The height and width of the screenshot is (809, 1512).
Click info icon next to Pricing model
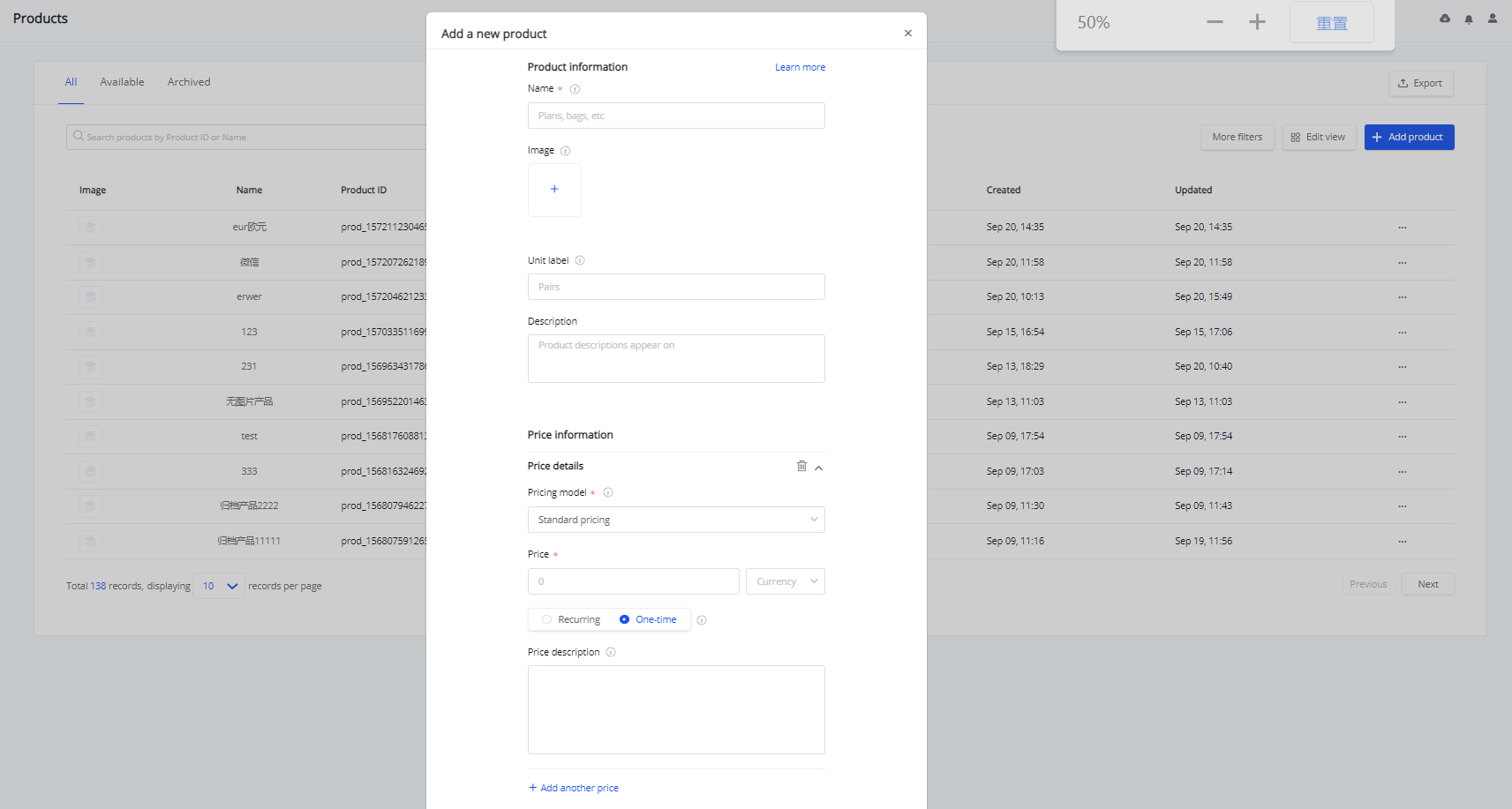608,493
